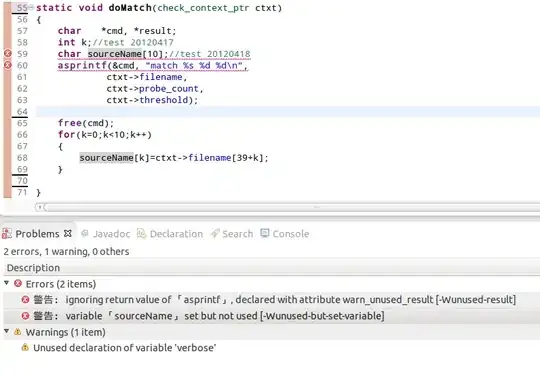Click sourceName[k] assignment on line 68
Screen dimensions: 540x375
(x=174, y=158)
